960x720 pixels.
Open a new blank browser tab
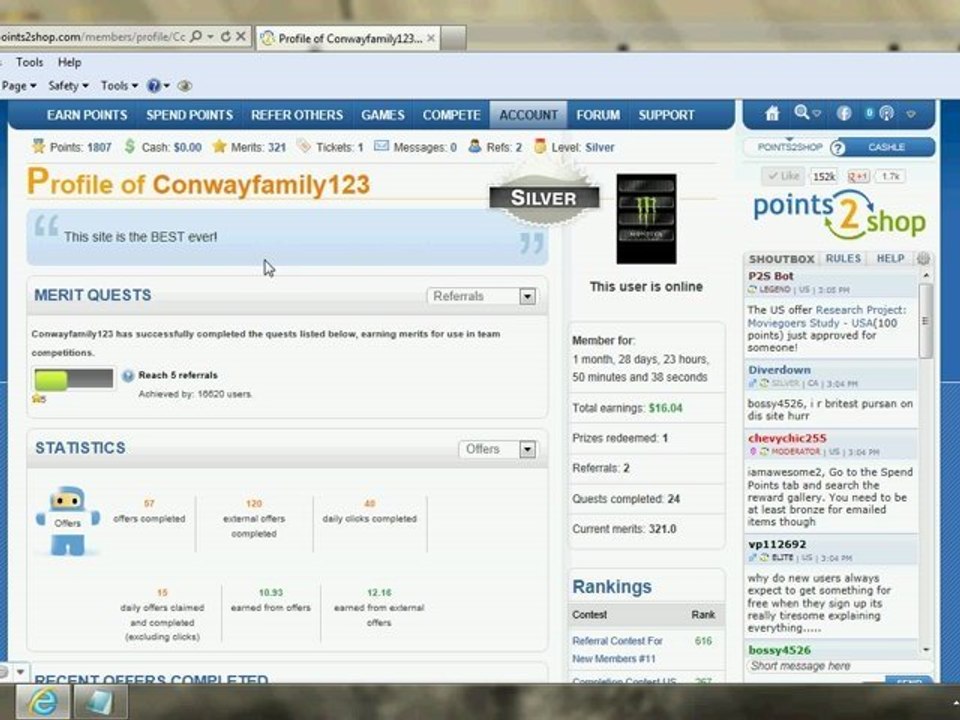point(454,38)
